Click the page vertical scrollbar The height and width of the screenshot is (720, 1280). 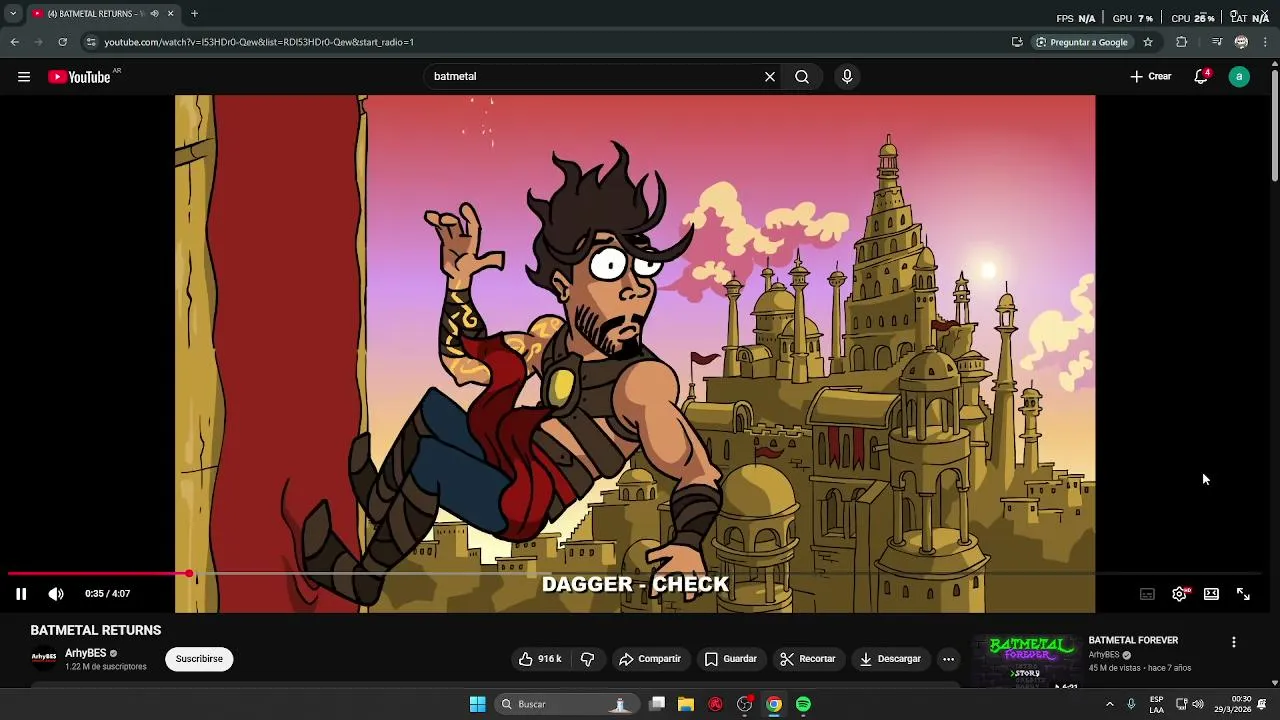[x=1274, y=125]
